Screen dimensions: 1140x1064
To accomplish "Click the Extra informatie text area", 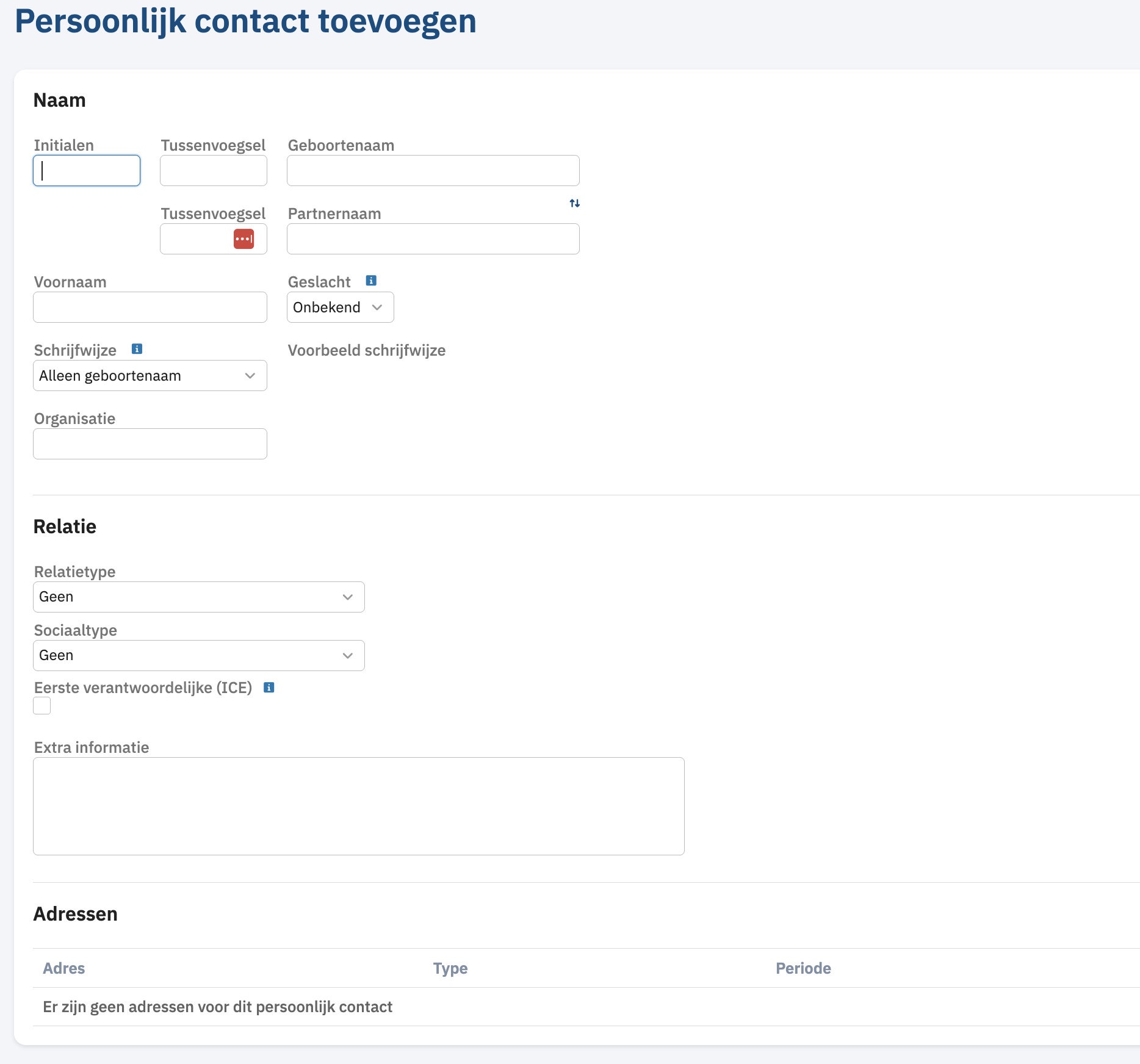I will coord(358,806).
